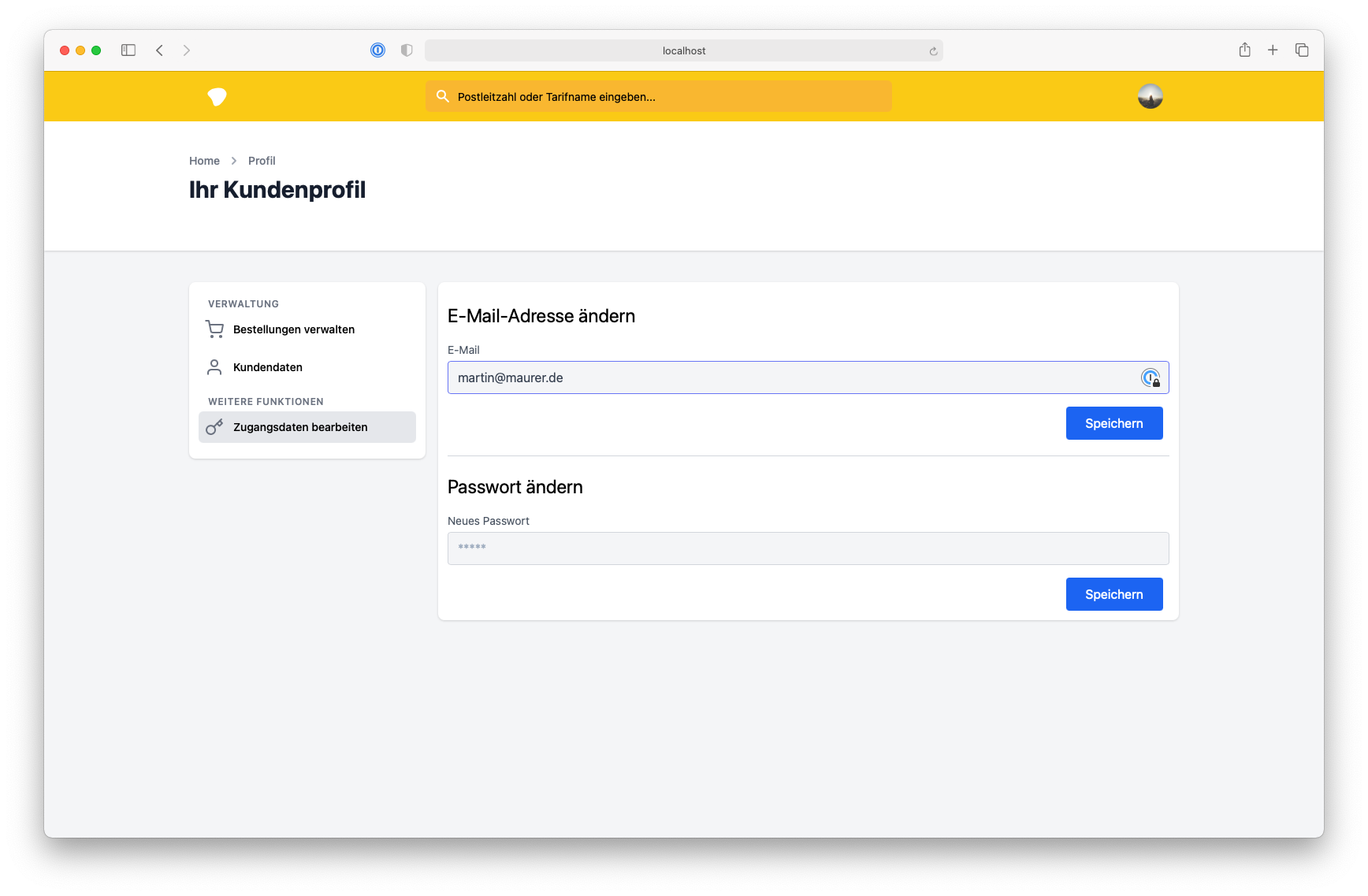Save the password with its Speichern button
This screenshot has height=896, width=1368.
(x=1114, y=594)
